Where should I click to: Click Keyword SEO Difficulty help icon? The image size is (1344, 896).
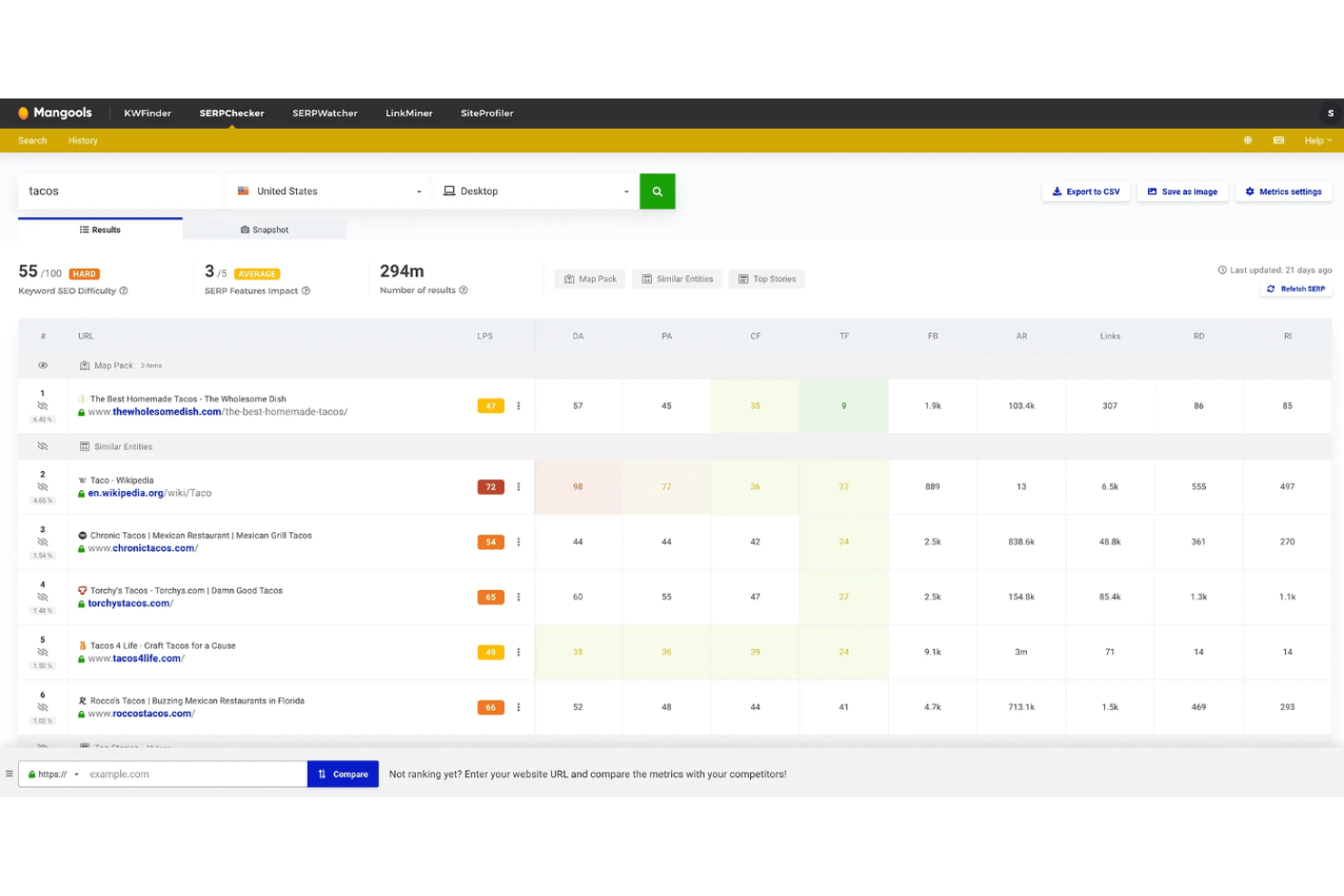[x=124, y=291]
